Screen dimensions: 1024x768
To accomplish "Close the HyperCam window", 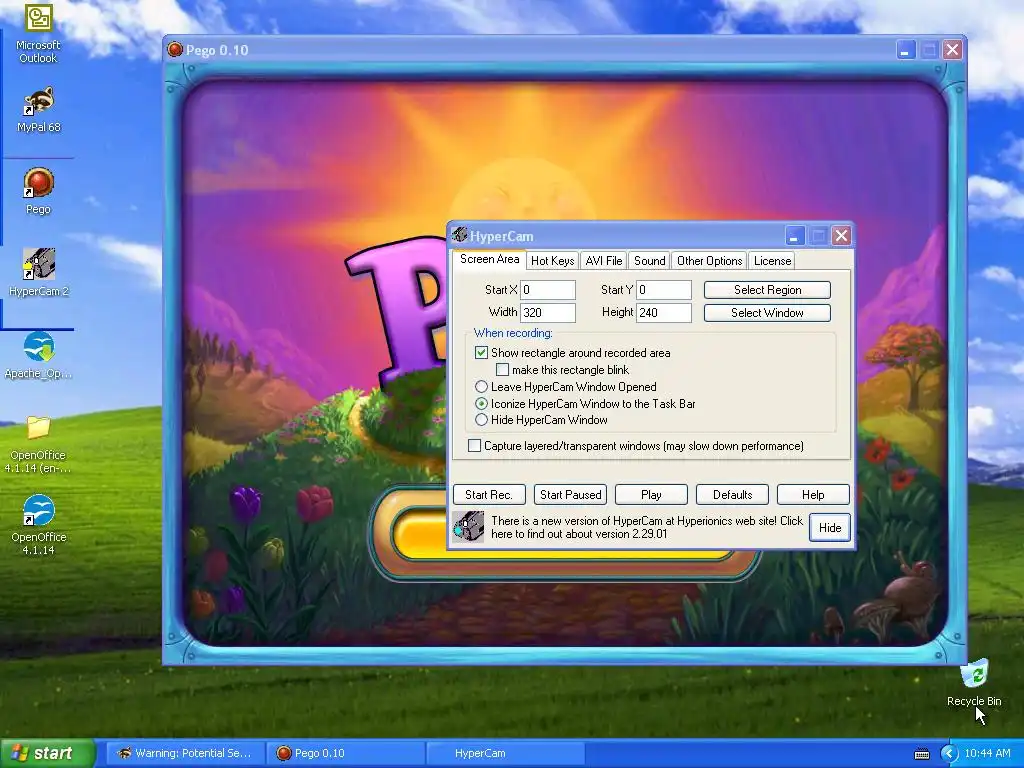I will click(x=841, y=236).
